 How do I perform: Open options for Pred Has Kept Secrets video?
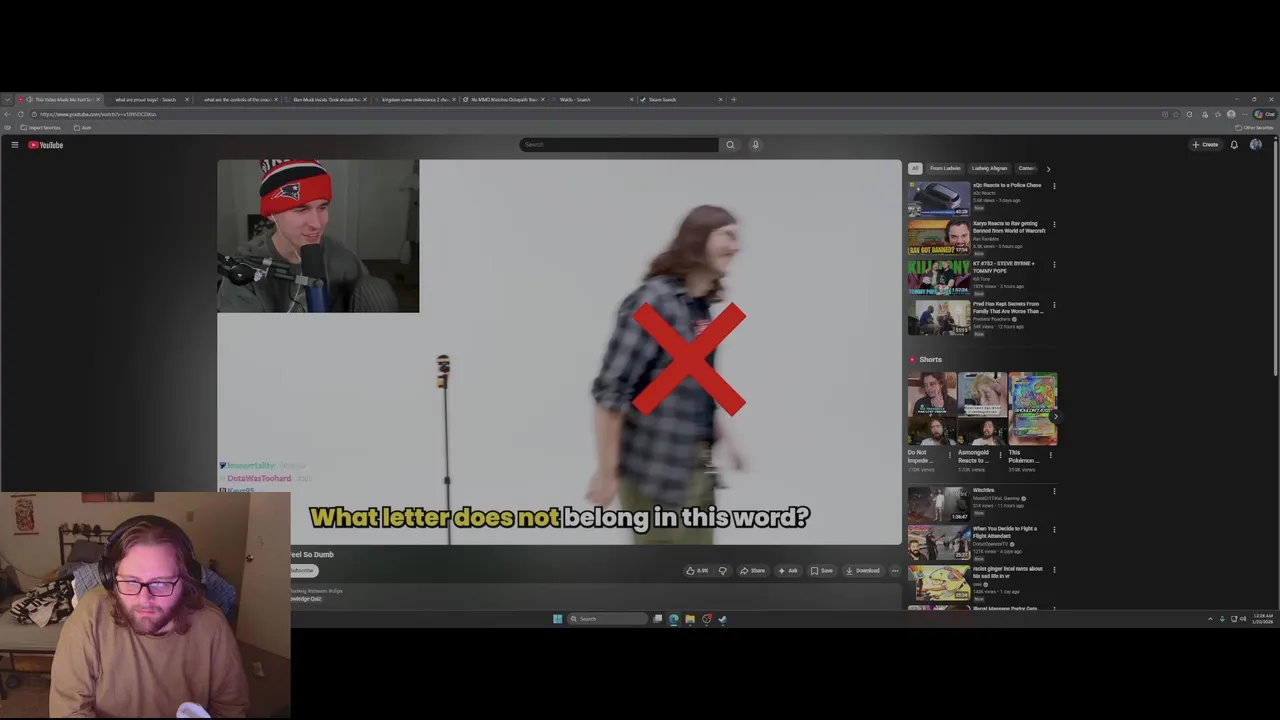pos(1054,305)
